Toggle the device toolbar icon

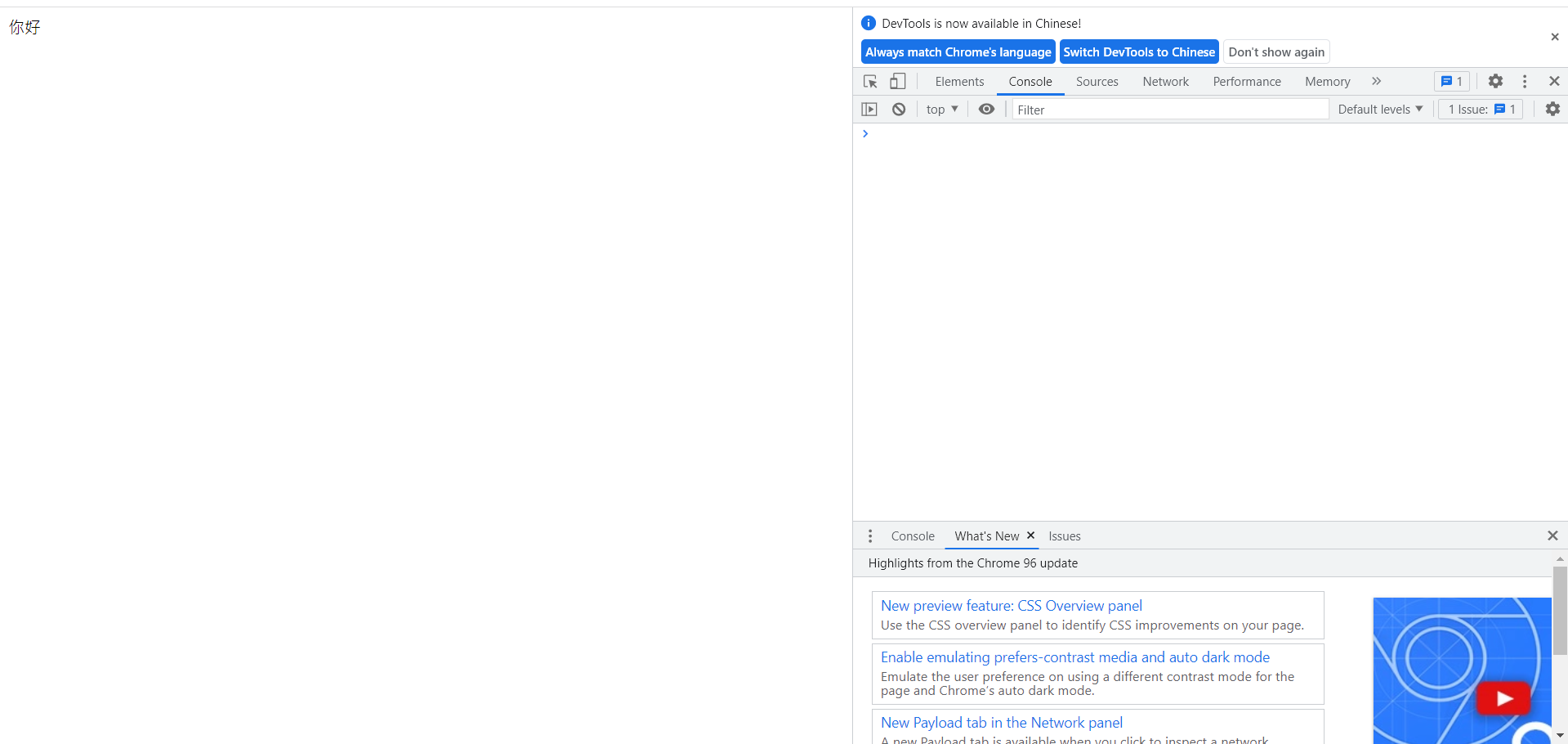[898, 82]
